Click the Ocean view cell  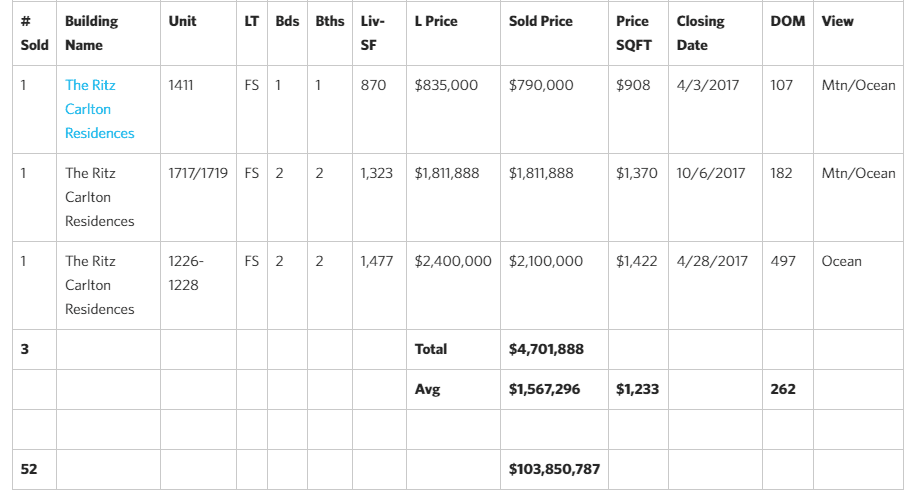(841, 261)
